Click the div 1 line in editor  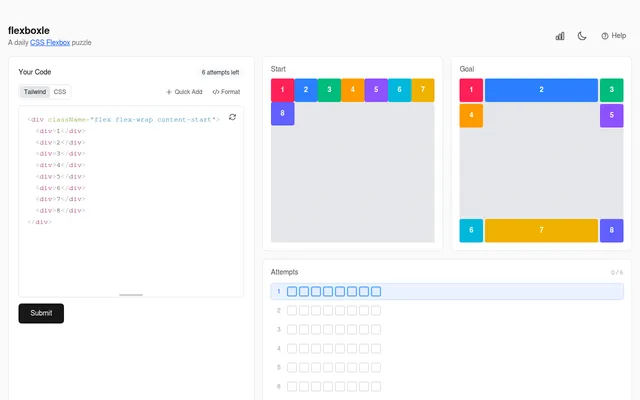click(60, 131)
